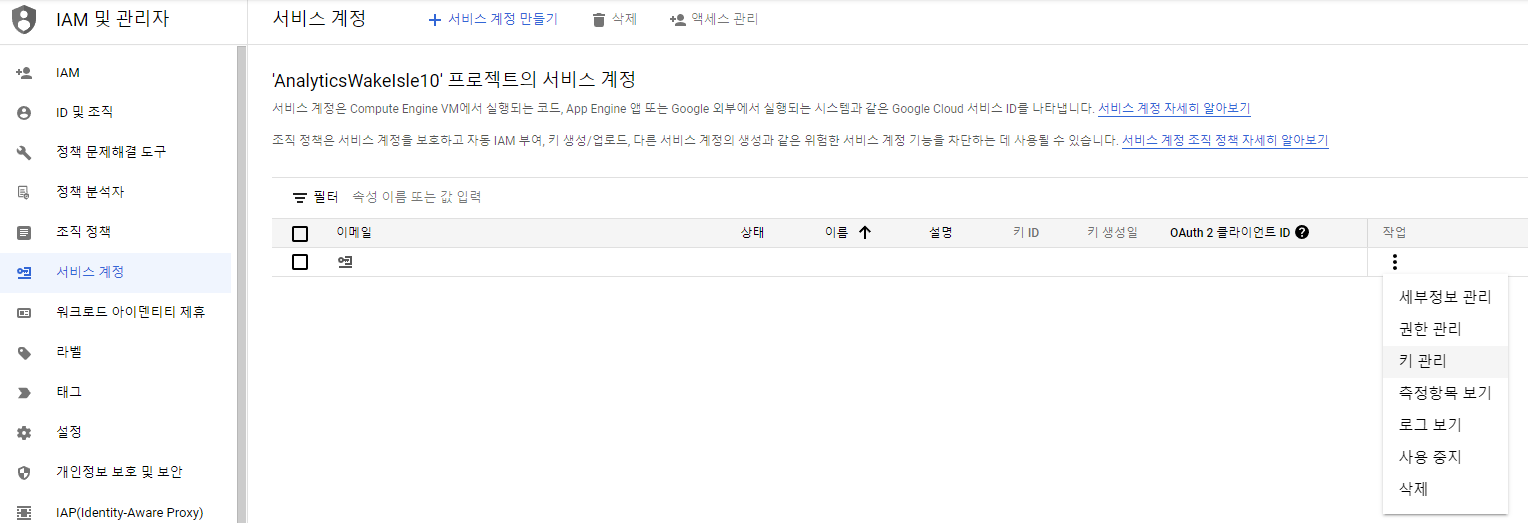This screenshot has width=1528, height=523.
Task: Open IAM person-add icon in sidebar
Action: (x=24, y=72)
